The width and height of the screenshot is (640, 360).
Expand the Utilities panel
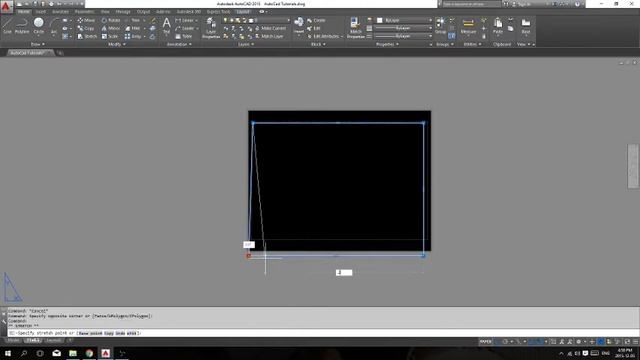(473, 44)
